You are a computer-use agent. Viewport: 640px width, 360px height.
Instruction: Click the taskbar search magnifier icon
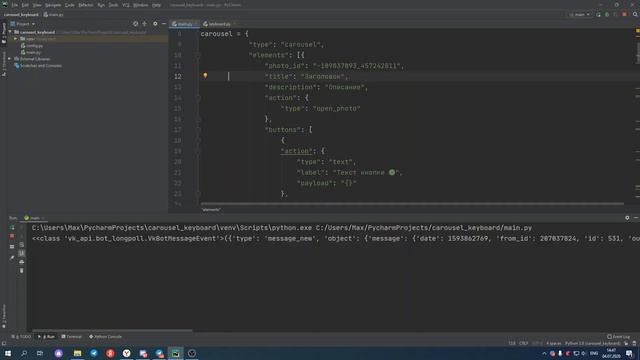[24, 353]
